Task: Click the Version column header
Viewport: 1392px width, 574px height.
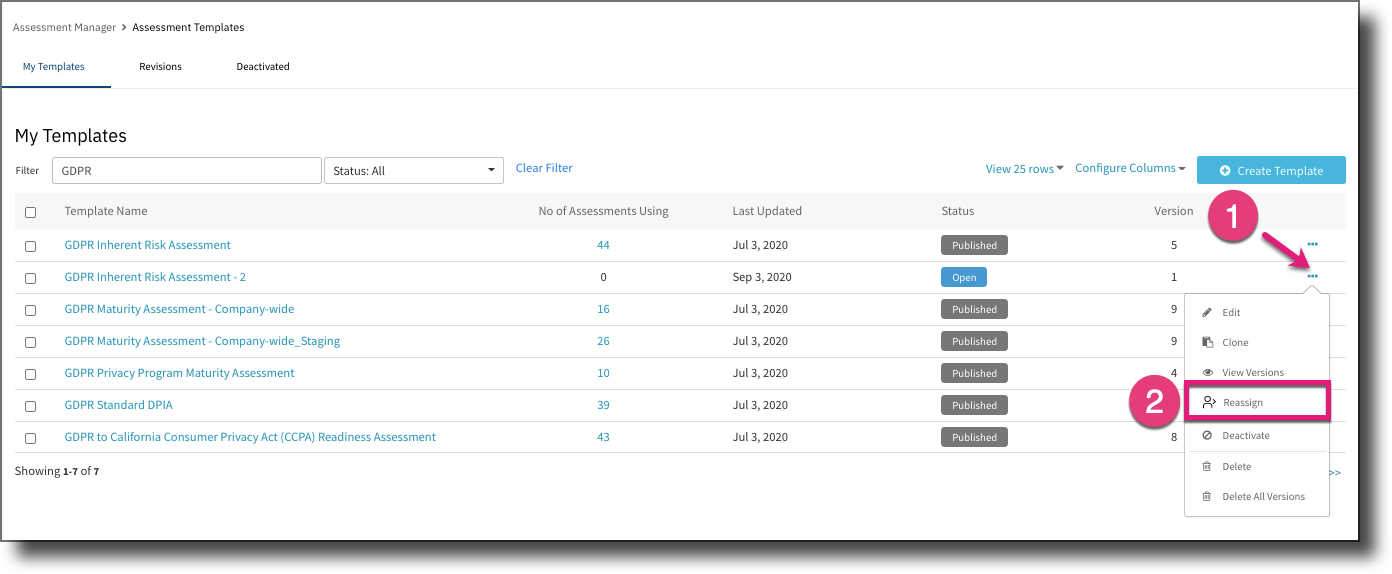Action: coord(1174,211)
